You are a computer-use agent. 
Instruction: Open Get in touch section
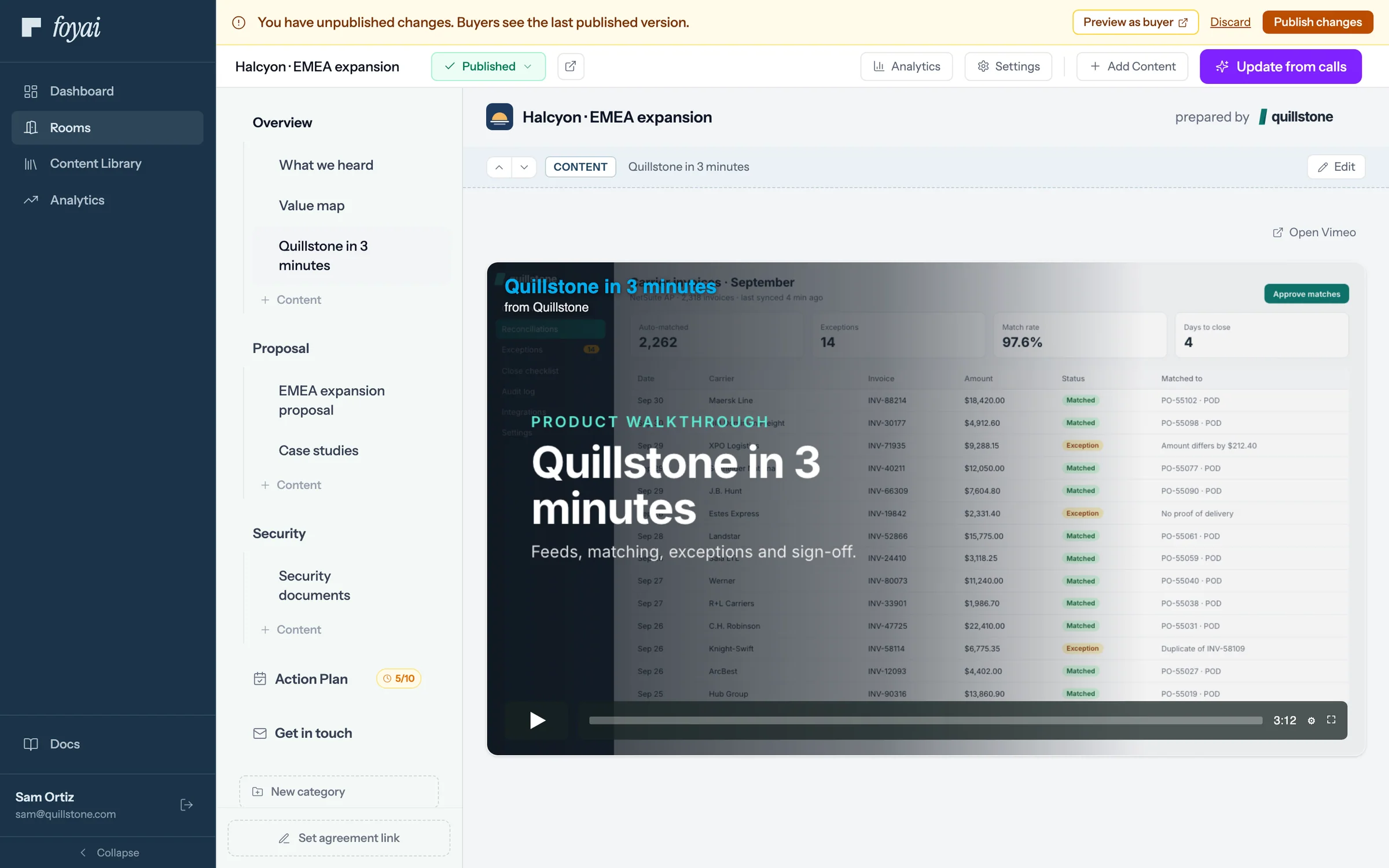tap(303, 733)
